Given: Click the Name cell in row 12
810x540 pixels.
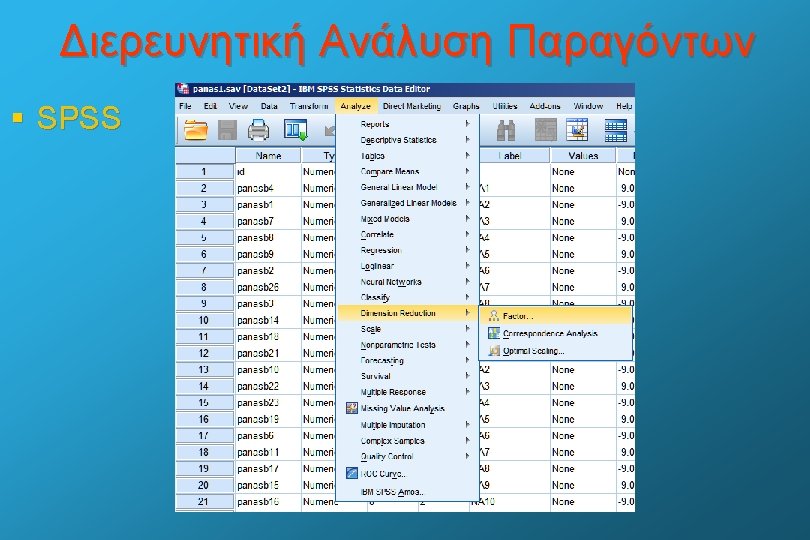Looking at the screenshot, I should 268,353.
